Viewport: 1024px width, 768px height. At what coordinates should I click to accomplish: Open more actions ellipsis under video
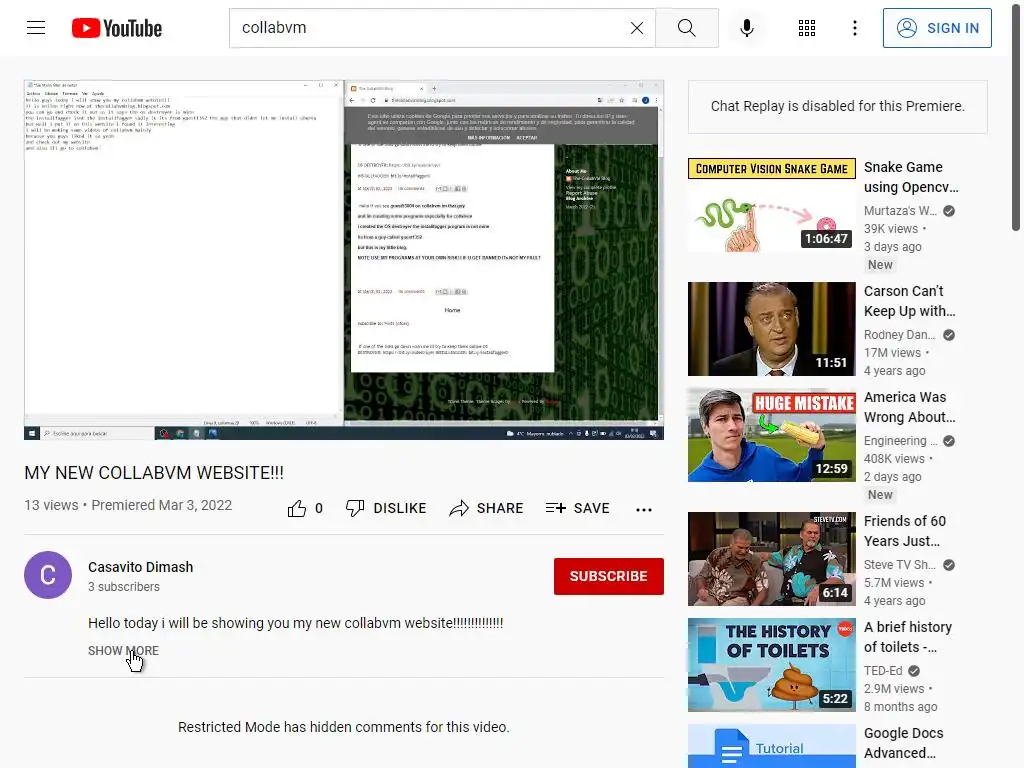coord(644,509)
